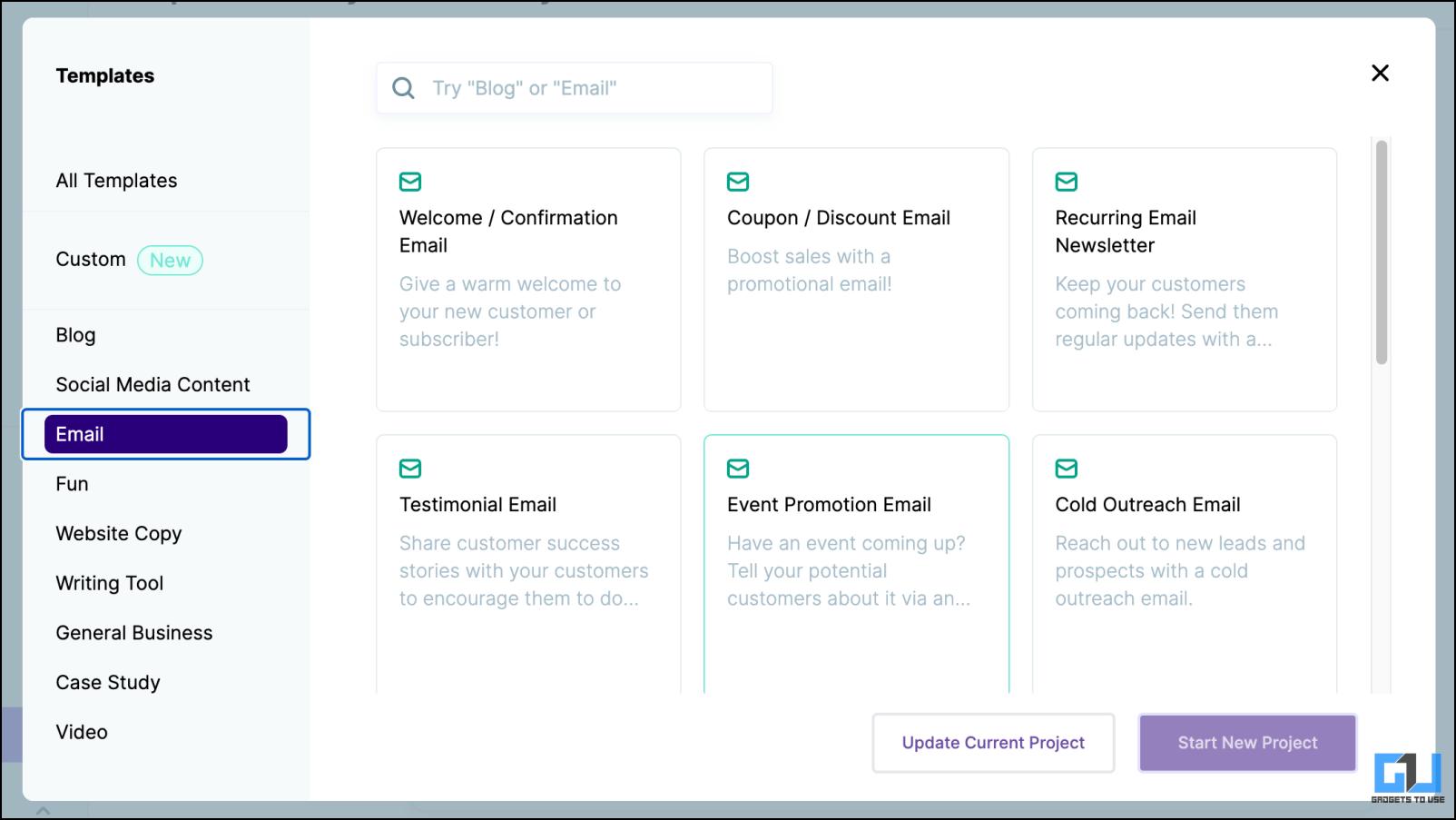The height and width of the screenshot is (820, 1456).
Task: Choose General Business category
Action: point(134,633)
